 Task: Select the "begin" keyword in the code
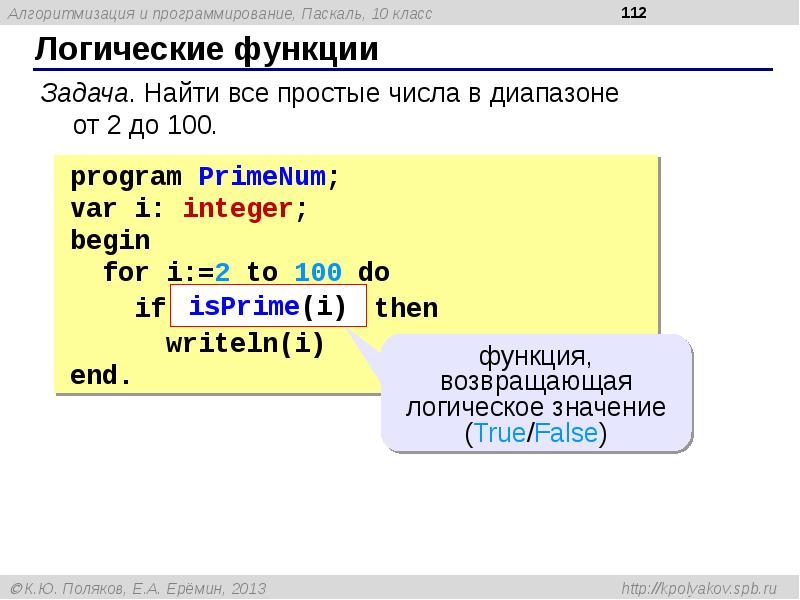[110, 241]
